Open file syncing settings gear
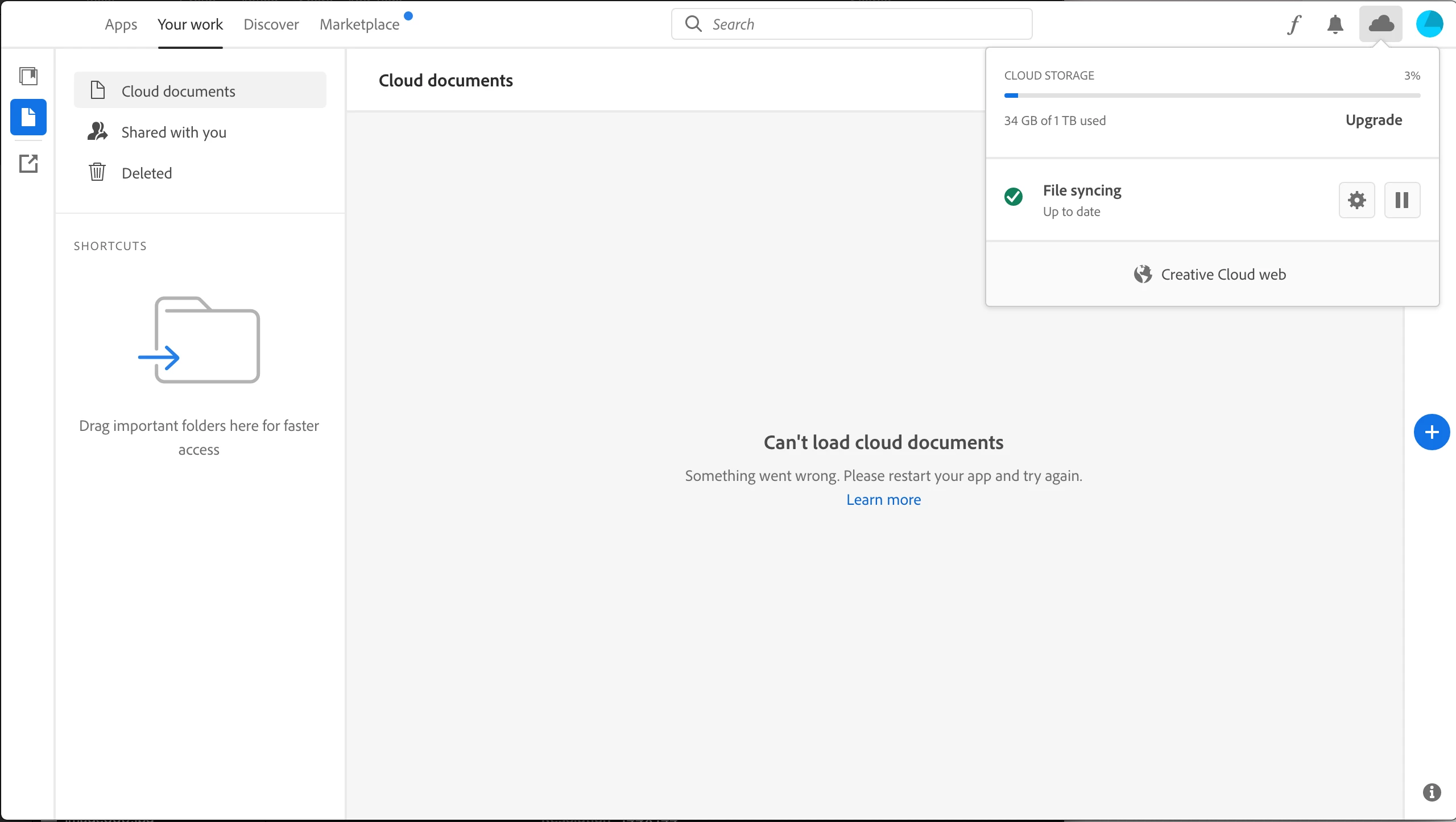 (1356, 200)
